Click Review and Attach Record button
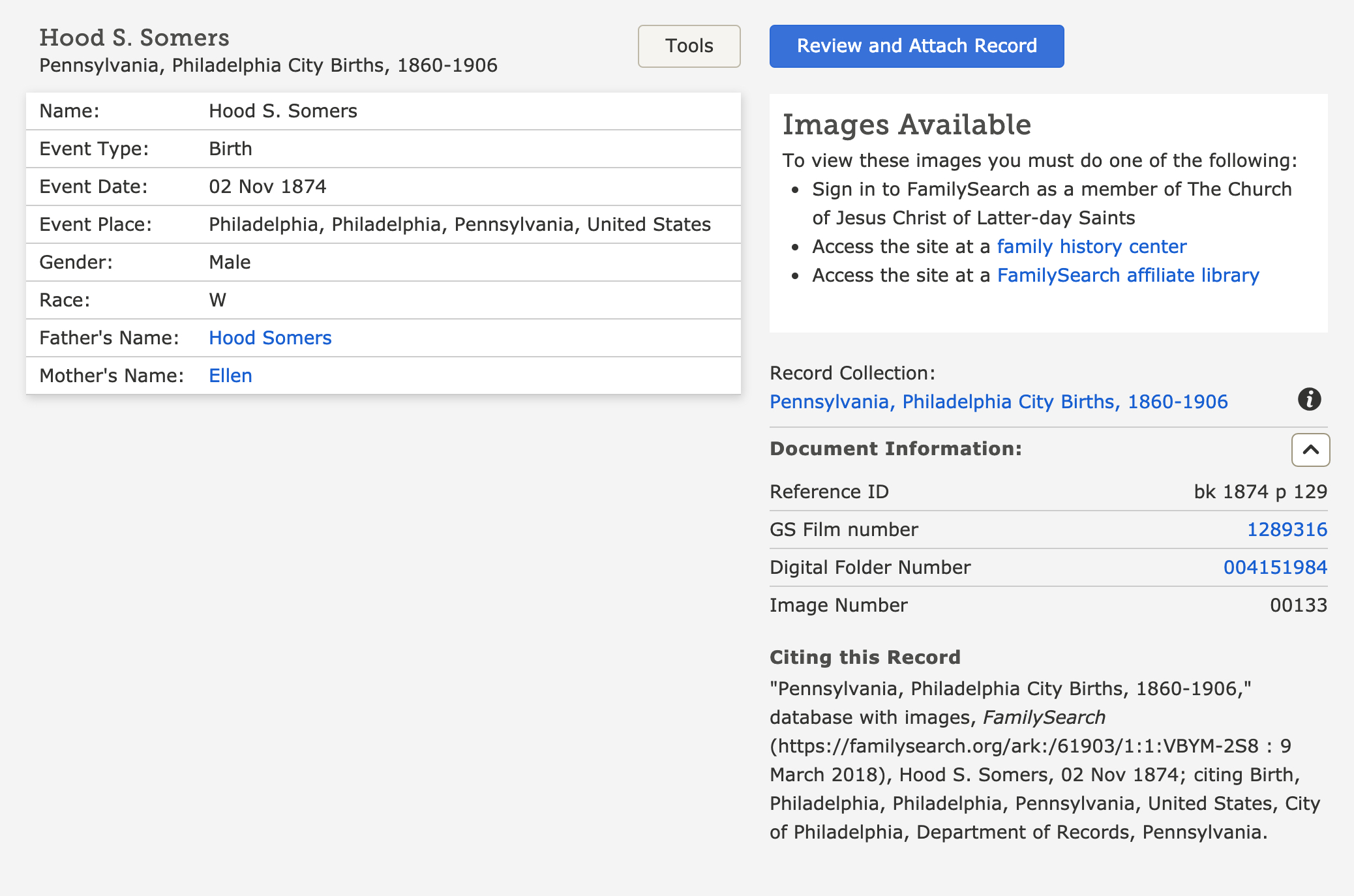Viewport: 1354px width, 896px height. click(916, 46)
